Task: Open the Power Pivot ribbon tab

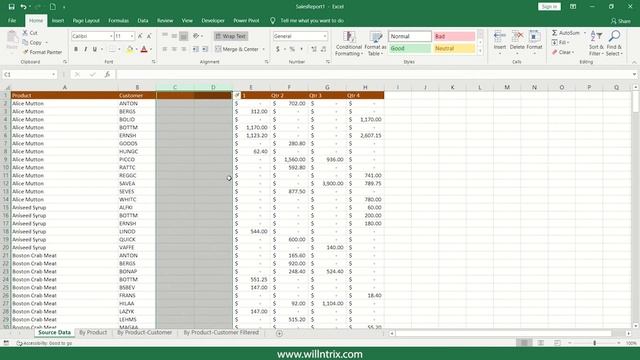Action: pos(246,20)
